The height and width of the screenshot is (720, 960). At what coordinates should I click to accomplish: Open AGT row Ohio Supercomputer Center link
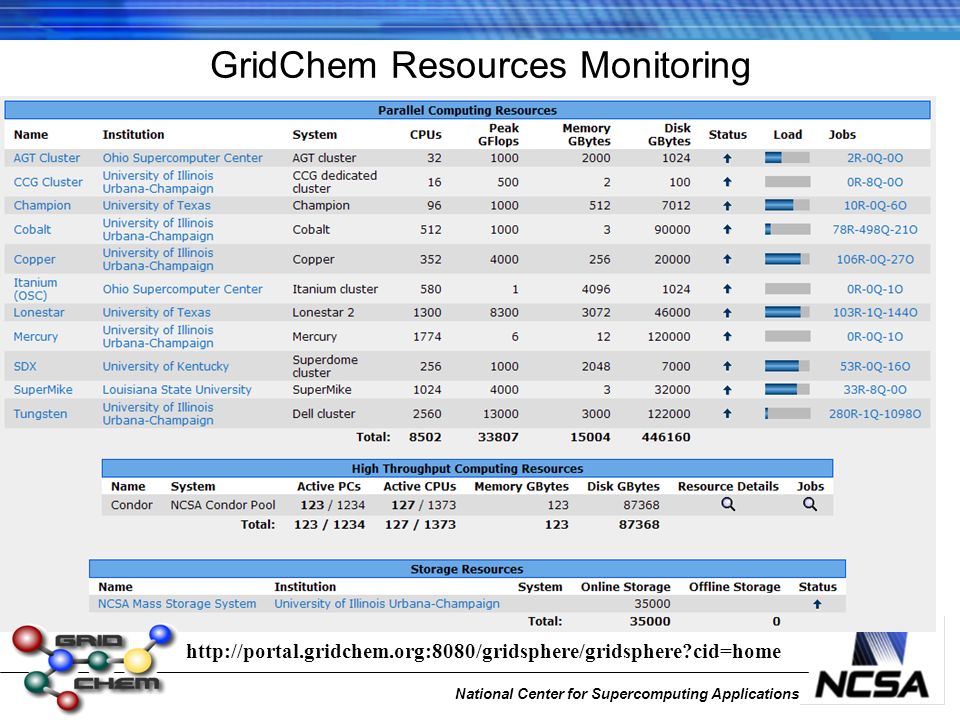coord(182,158)
